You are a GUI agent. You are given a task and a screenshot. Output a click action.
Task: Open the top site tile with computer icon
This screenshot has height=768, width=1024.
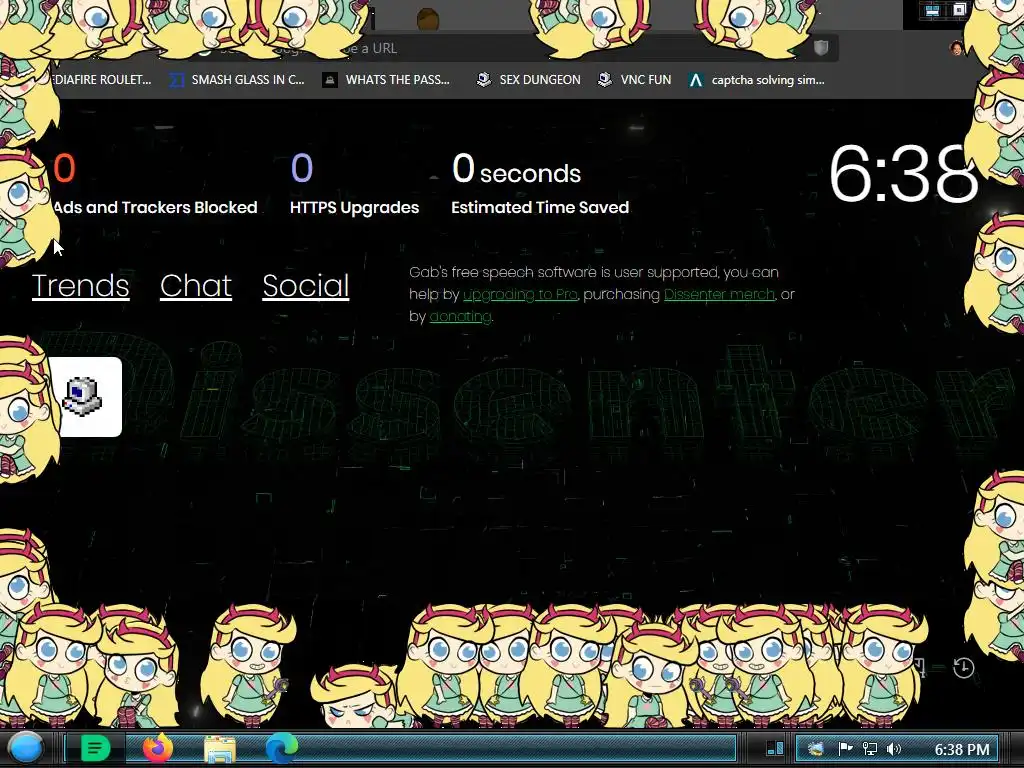point(84,396)
